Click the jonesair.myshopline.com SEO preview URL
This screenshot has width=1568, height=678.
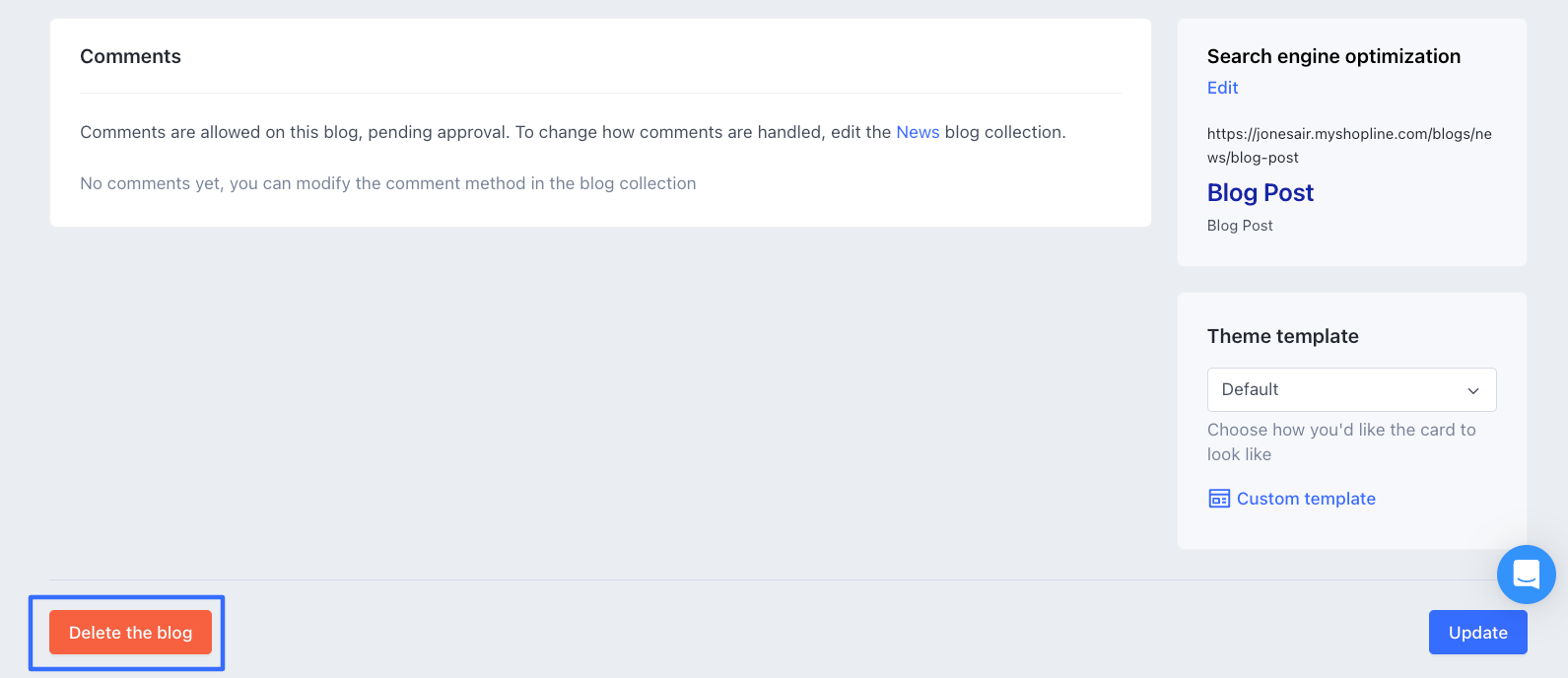[1349, 145]
